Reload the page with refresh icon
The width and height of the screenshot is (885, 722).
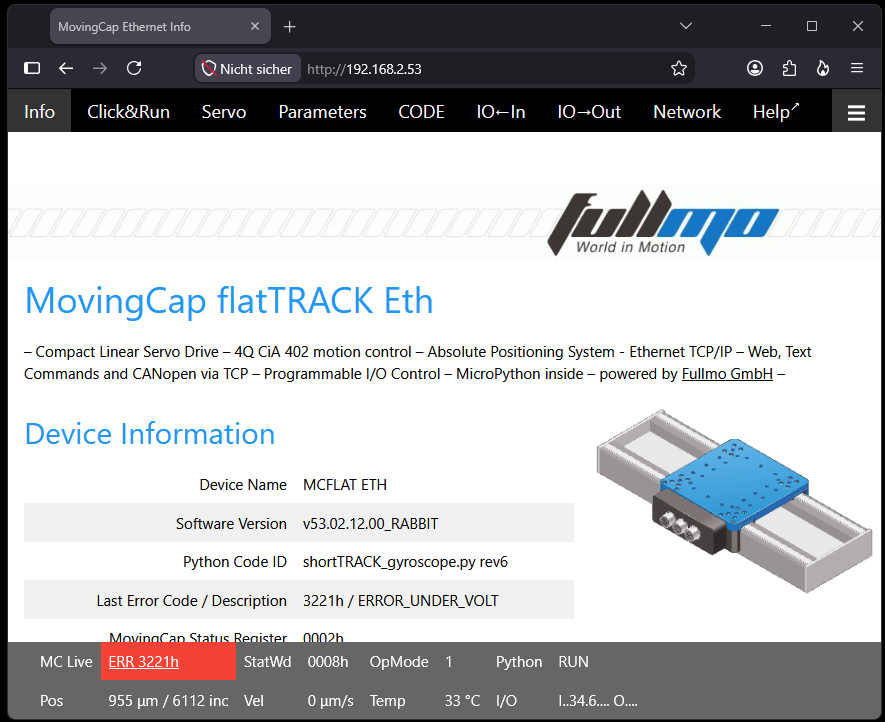pos(134,68)
